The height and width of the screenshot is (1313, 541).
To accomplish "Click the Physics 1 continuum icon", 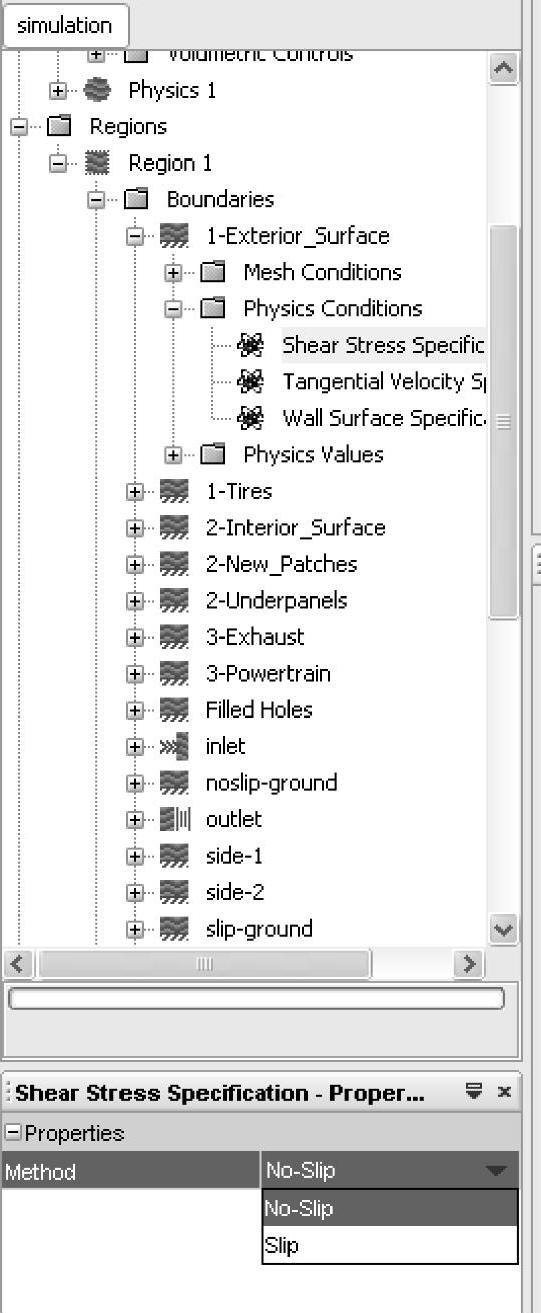I will [97, 90].
